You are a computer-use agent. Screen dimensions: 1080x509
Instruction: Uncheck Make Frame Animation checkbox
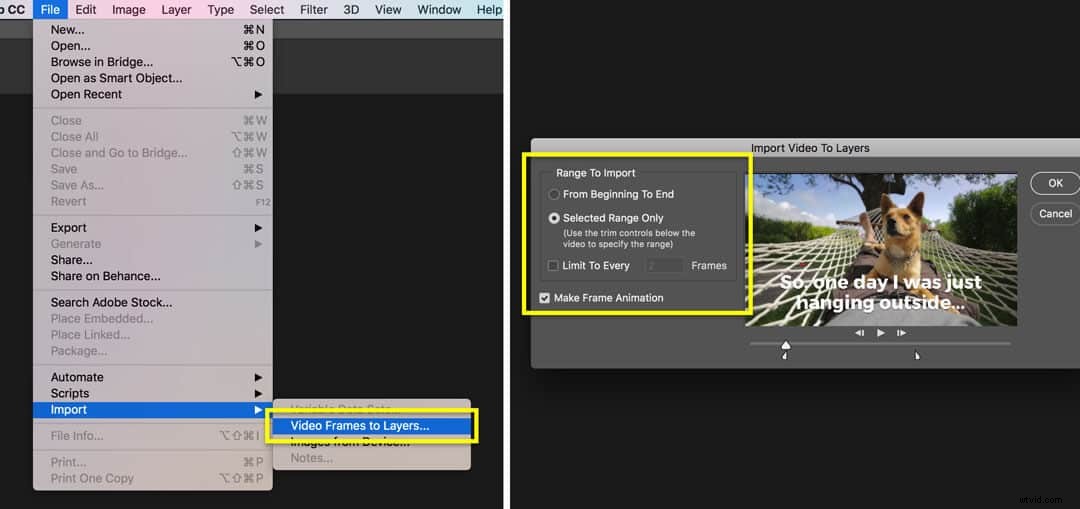point(545,298)
